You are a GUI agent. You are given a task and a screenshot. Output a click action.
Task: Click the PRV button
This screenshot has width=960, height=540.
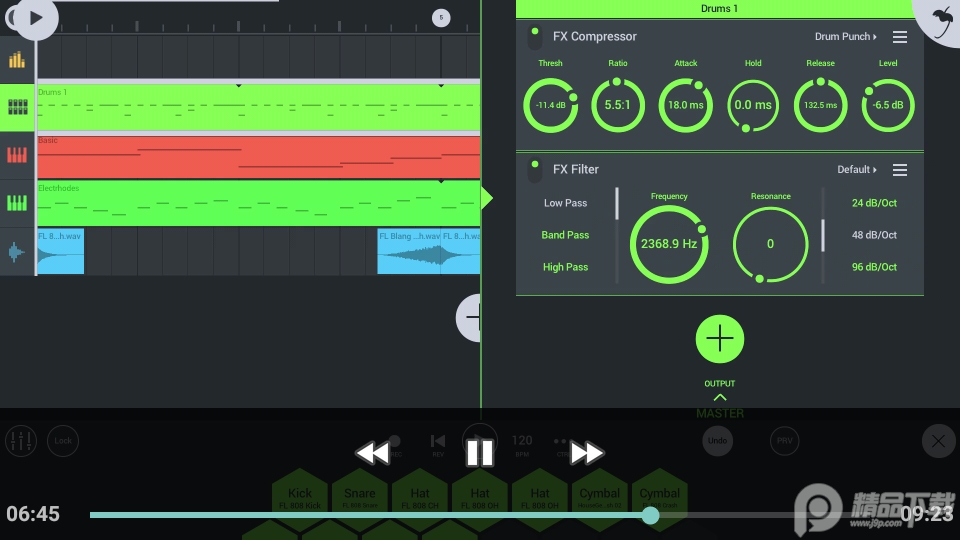point(784,441)
